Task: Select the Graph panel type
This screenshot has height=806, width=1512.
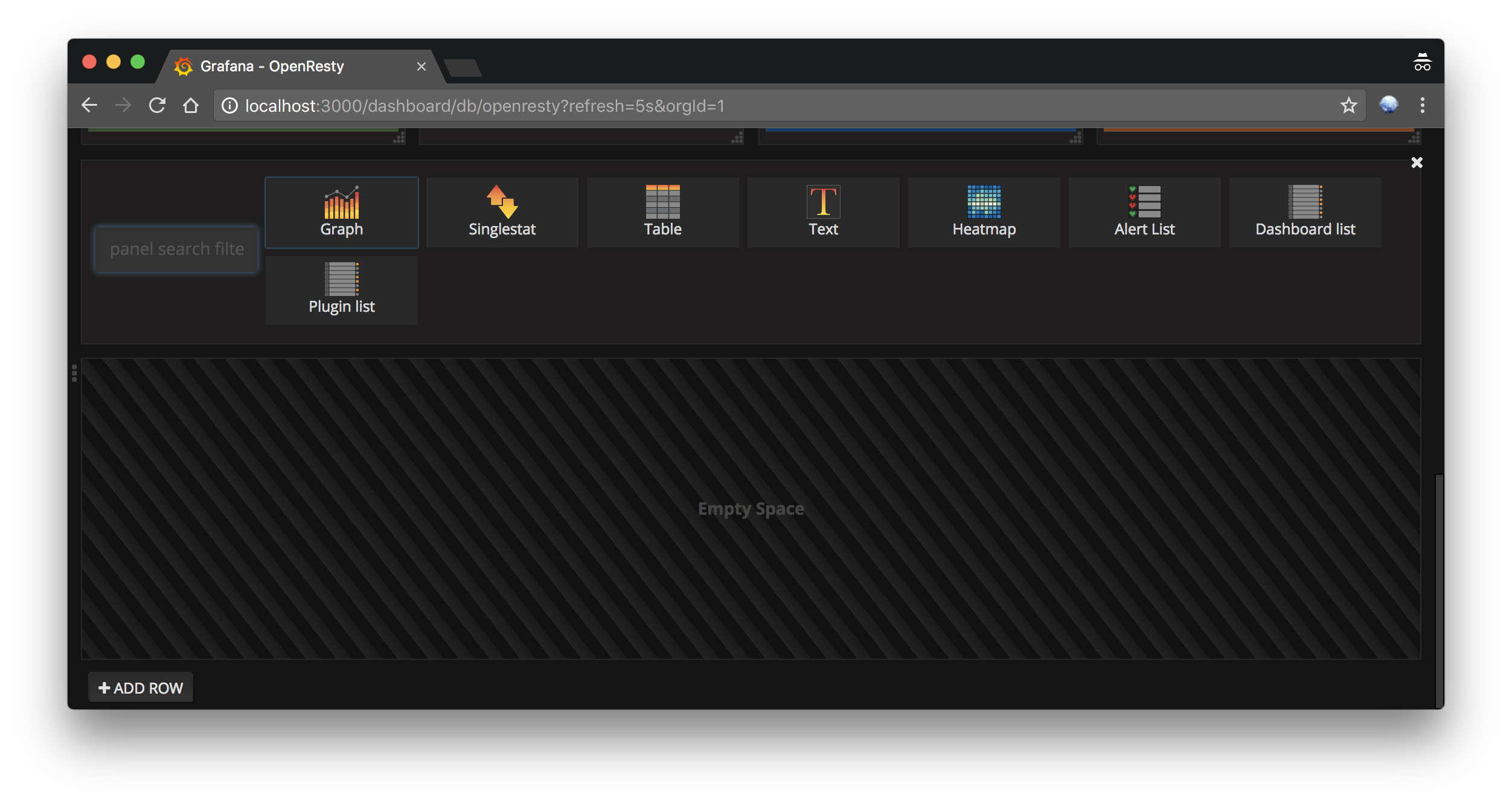Action: pyautogui.click(x=342, y=212)
